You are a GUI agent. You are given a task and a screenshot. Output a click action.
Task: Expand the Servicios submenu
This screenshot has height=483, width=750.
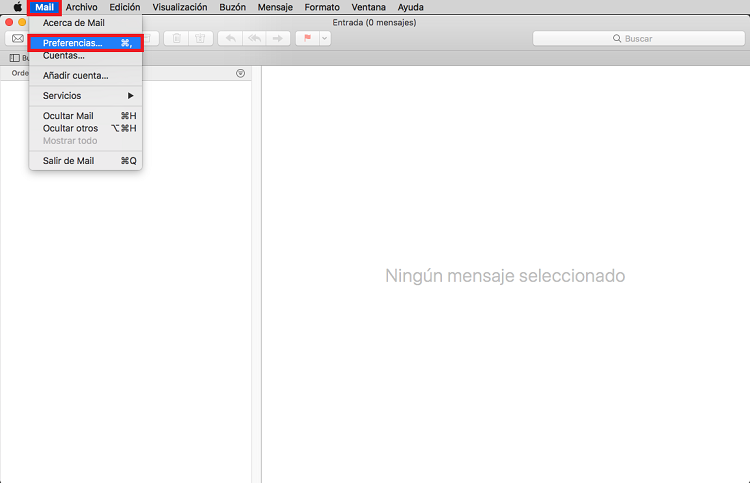point(86,96)
